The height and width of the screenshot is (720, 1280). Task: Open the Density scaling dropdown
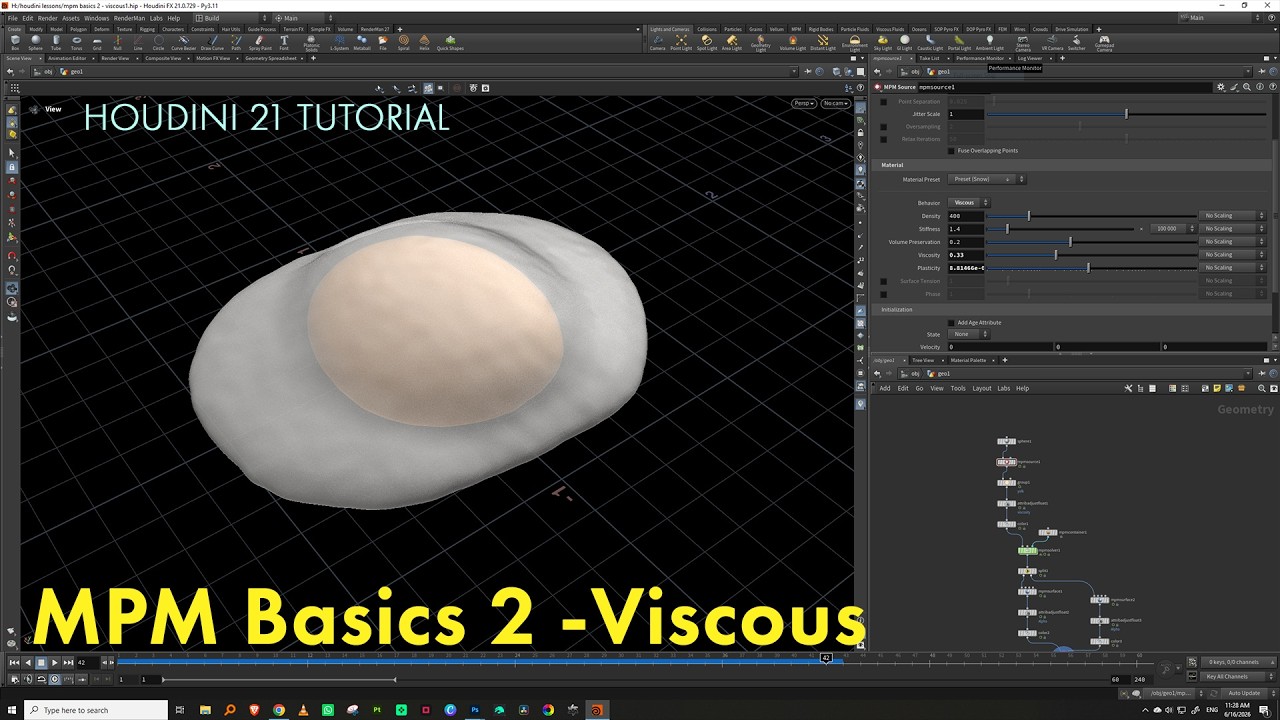(1233, 216)
